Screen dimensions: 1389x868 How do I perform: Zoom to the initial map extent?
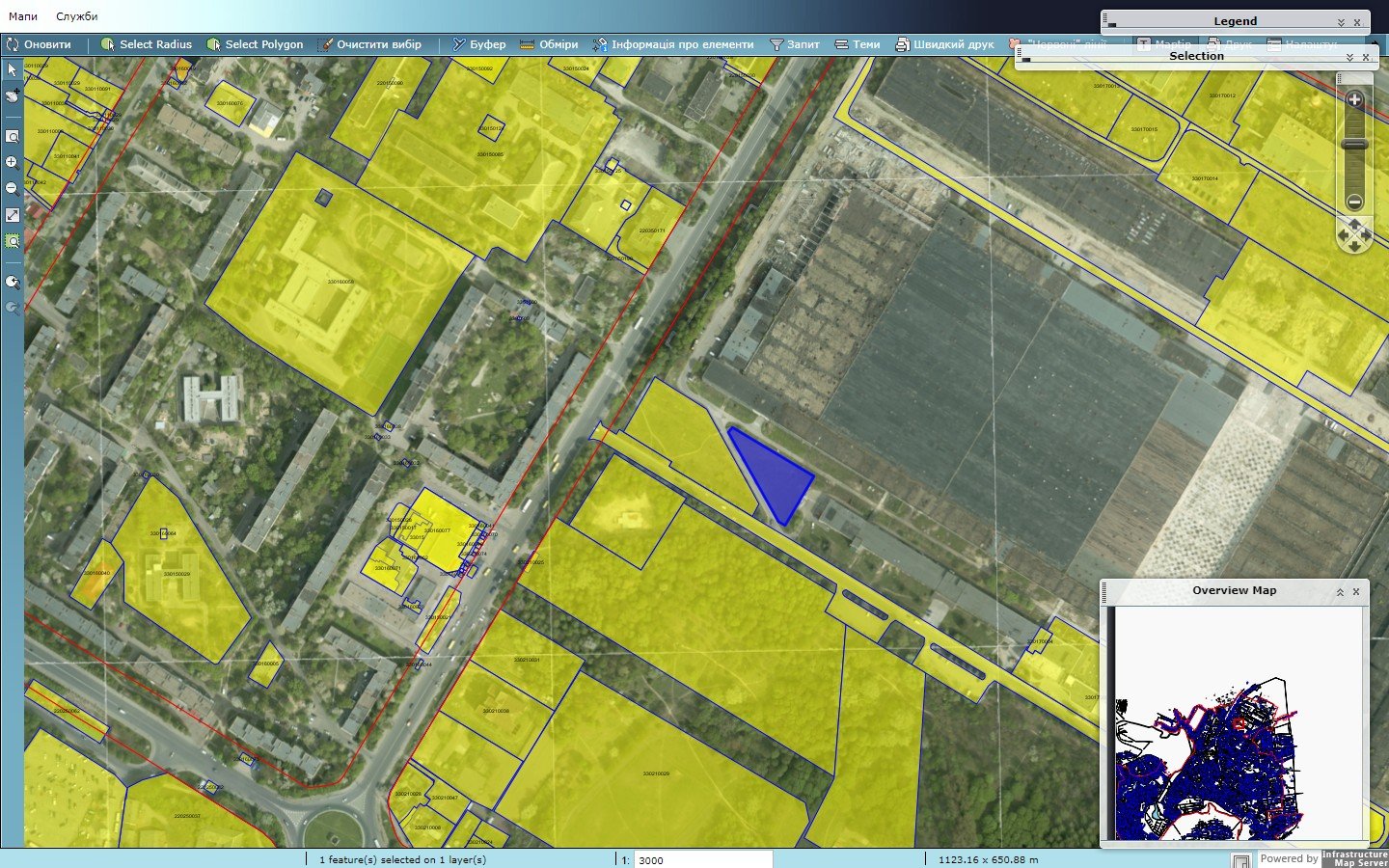tap(12, 215)
